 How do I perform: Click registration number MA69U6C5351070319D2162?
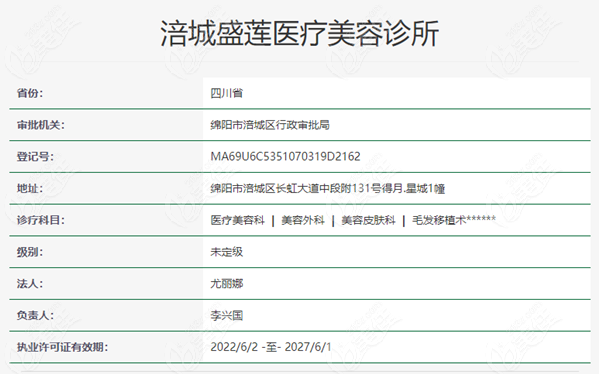pos(285,156)
